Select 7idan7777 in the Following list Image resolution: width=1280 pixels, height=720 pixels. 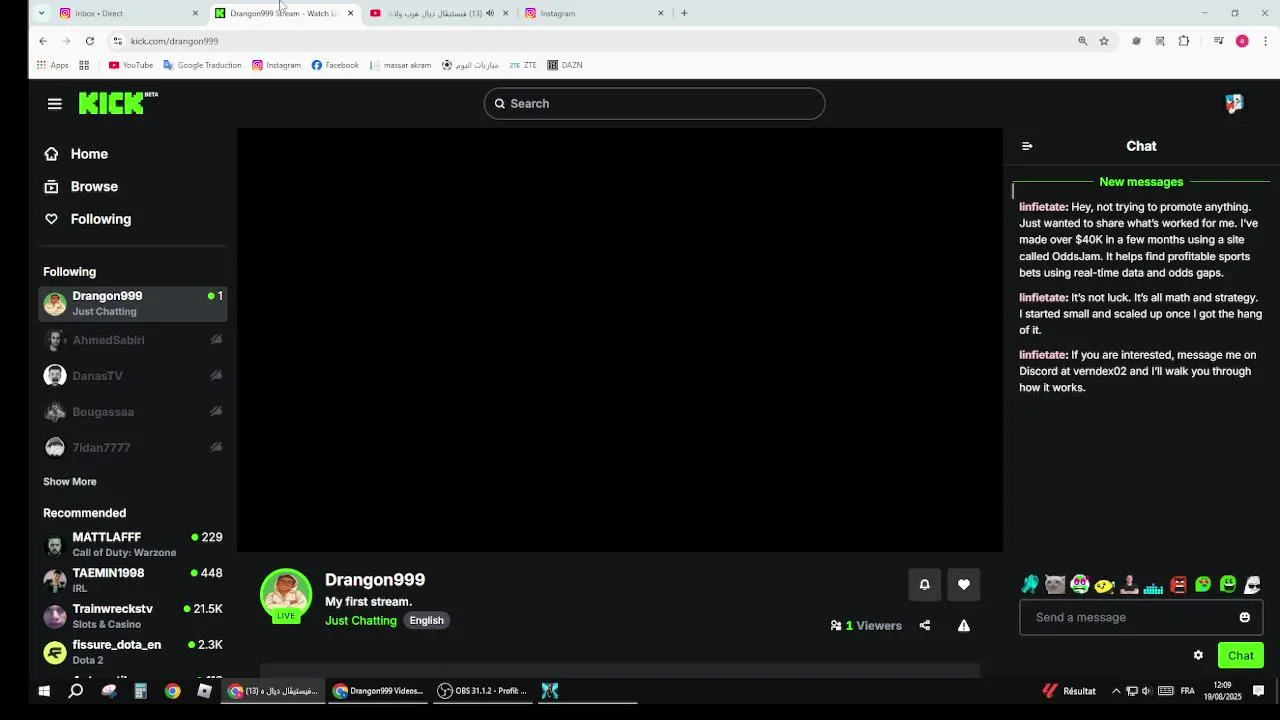133,448
